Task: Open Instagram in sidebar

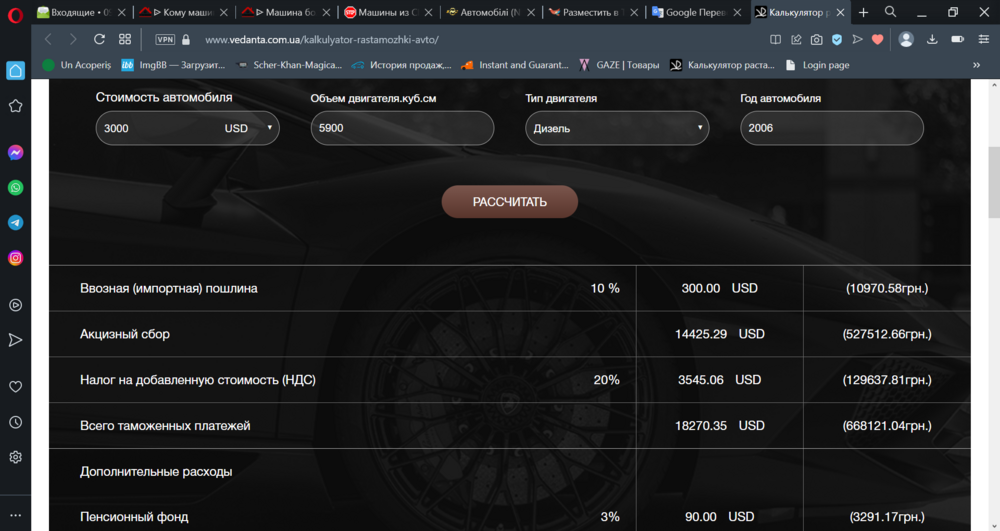Action: click(x=15, y=258)
